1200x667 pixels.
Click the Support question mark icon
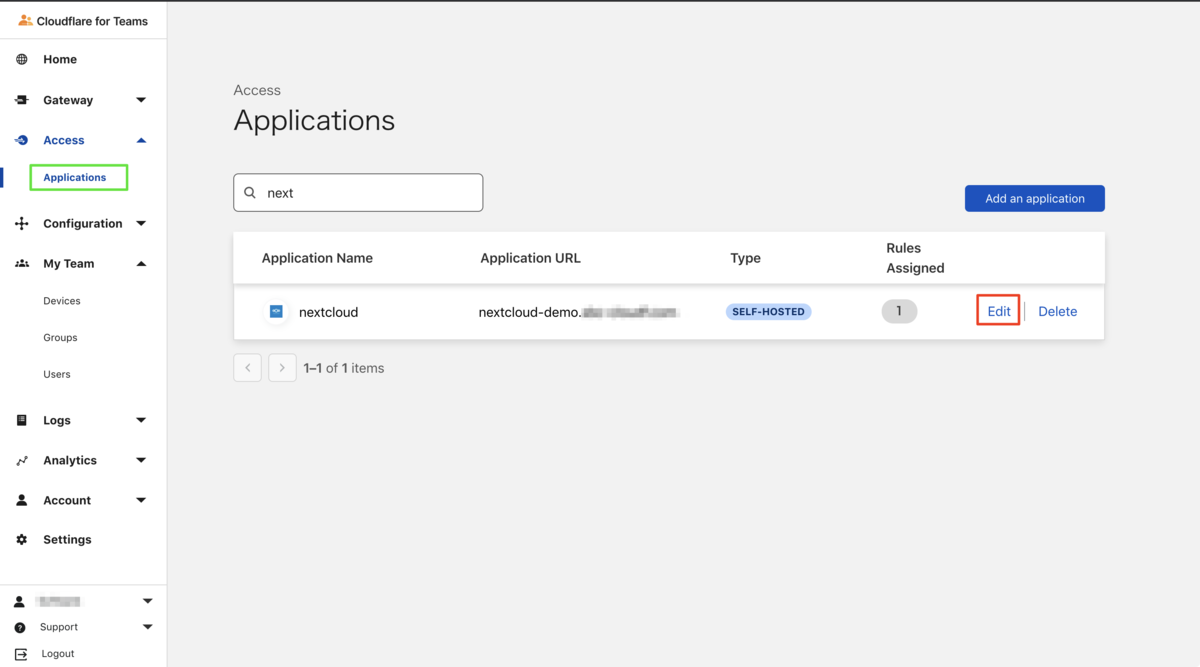click(x=20, y=627)
